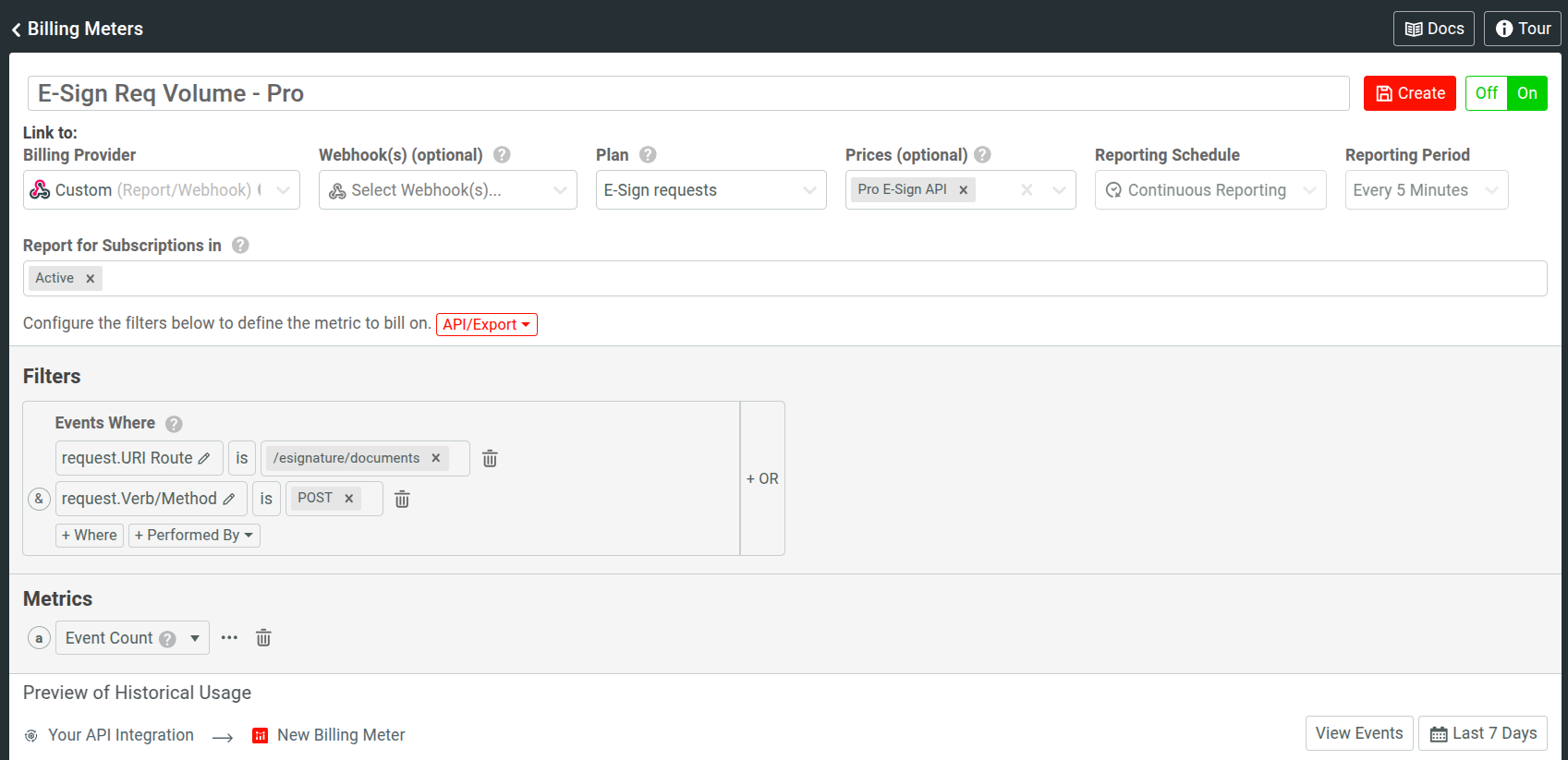This screenshot has width=1568, height=760.
Task: Show help for Webhook(s) optional
Action: pyautogui.click(x=502, y=155)
